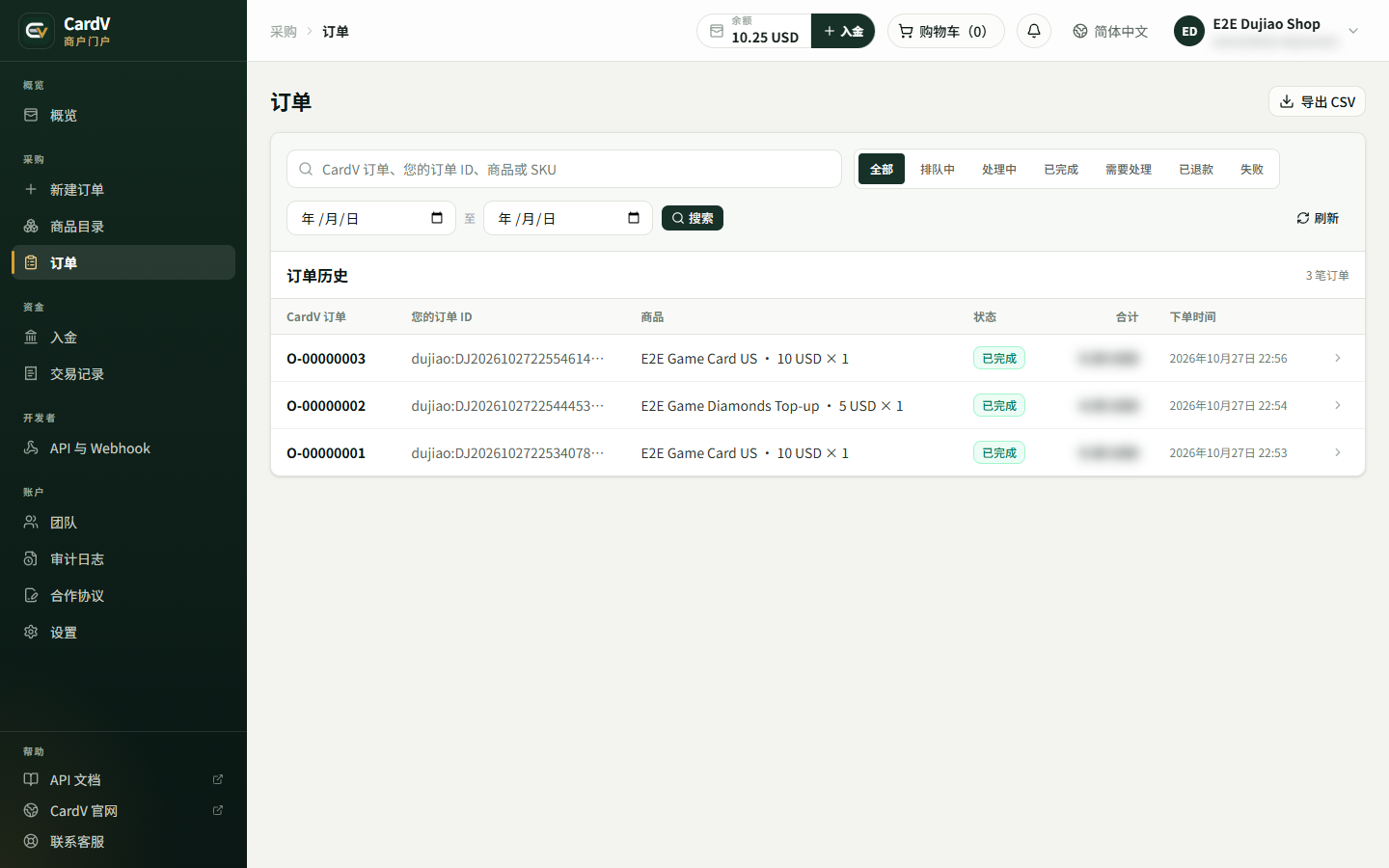This screenshot has width=1389, height=868.
Task: Click the 采购 breadcrumb
Action: coord(284,31)
